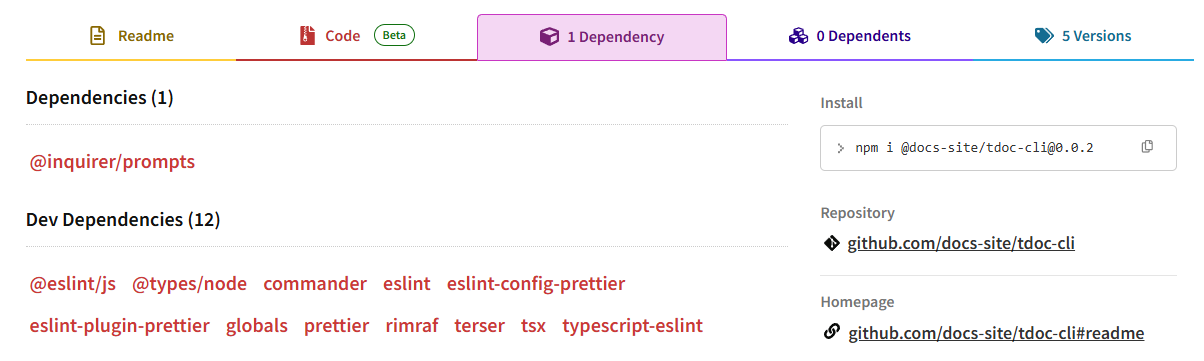Viewport: 1204px width, 361px height.
Task: Click the Dependency cube icon
Action: tap(549, 37)
